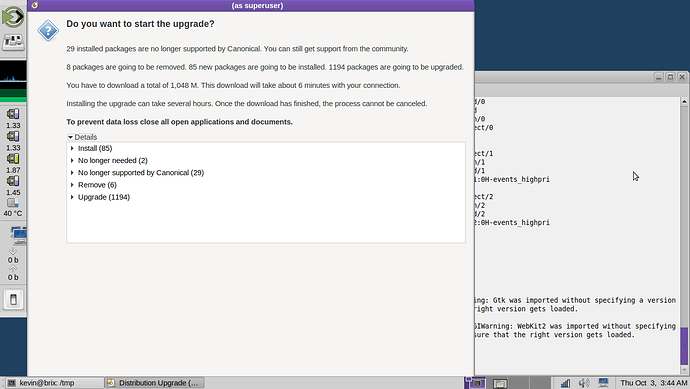The width and height of the screenshot is (690, 389).
Task: Close the terminal window
Action: point(682,77)
